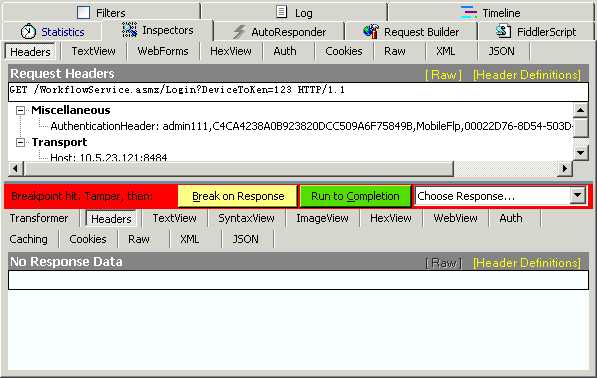Select the response Headers tab
Image resolution: width=597 pixels, height=378 pixels.
click(111, 219)
